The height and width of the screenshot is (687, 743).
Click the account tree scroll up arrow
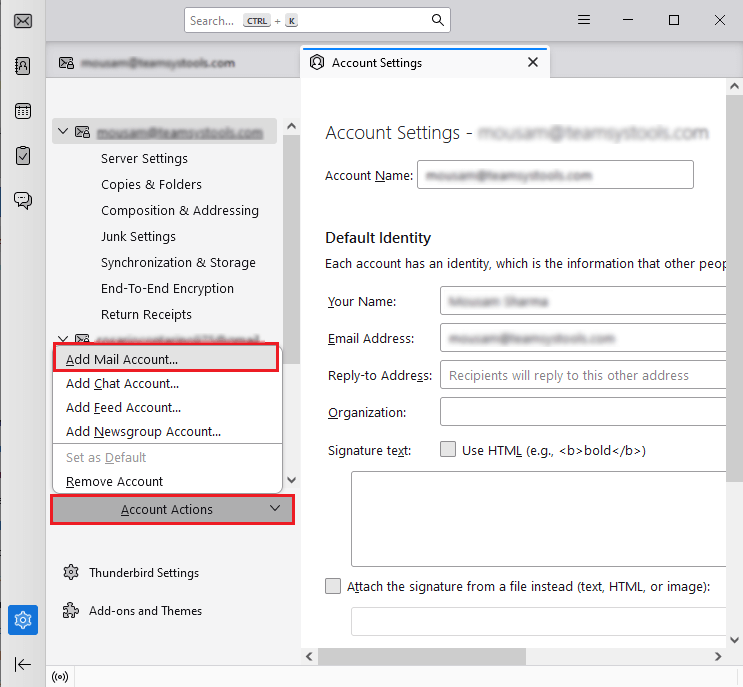pos(291,126)
